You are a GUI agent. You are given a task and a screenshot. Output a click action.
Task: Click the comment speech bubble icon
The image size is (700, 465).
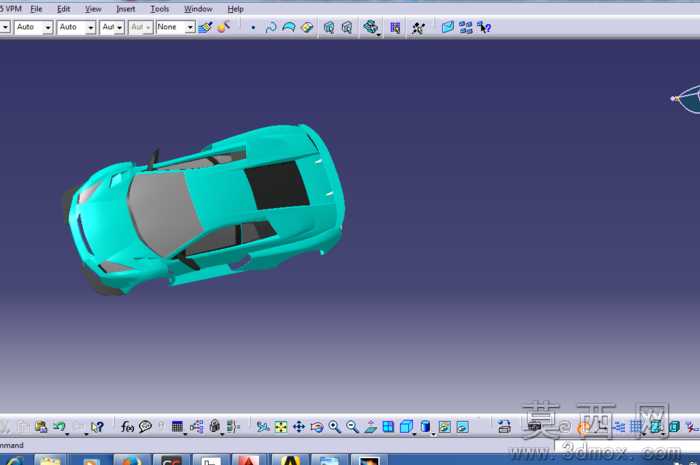(145, 427)
